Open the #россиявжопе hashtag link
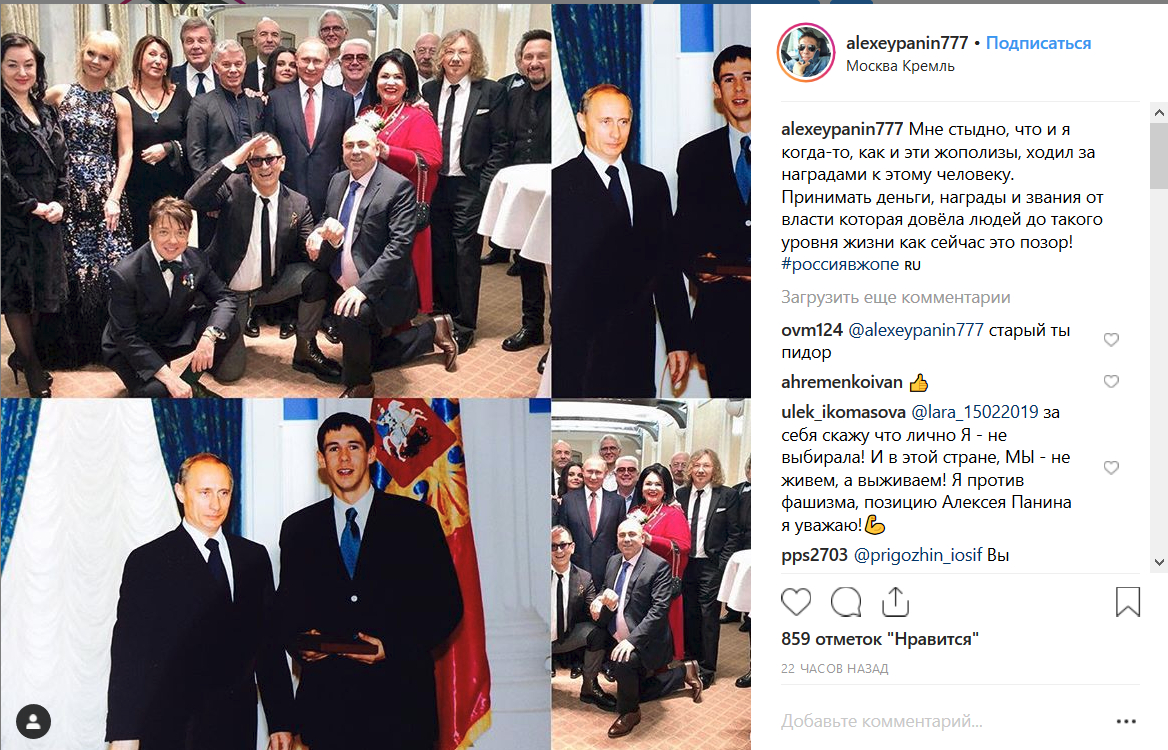The height and width of the screenshot is (750, 1168). tap(840, 264)
